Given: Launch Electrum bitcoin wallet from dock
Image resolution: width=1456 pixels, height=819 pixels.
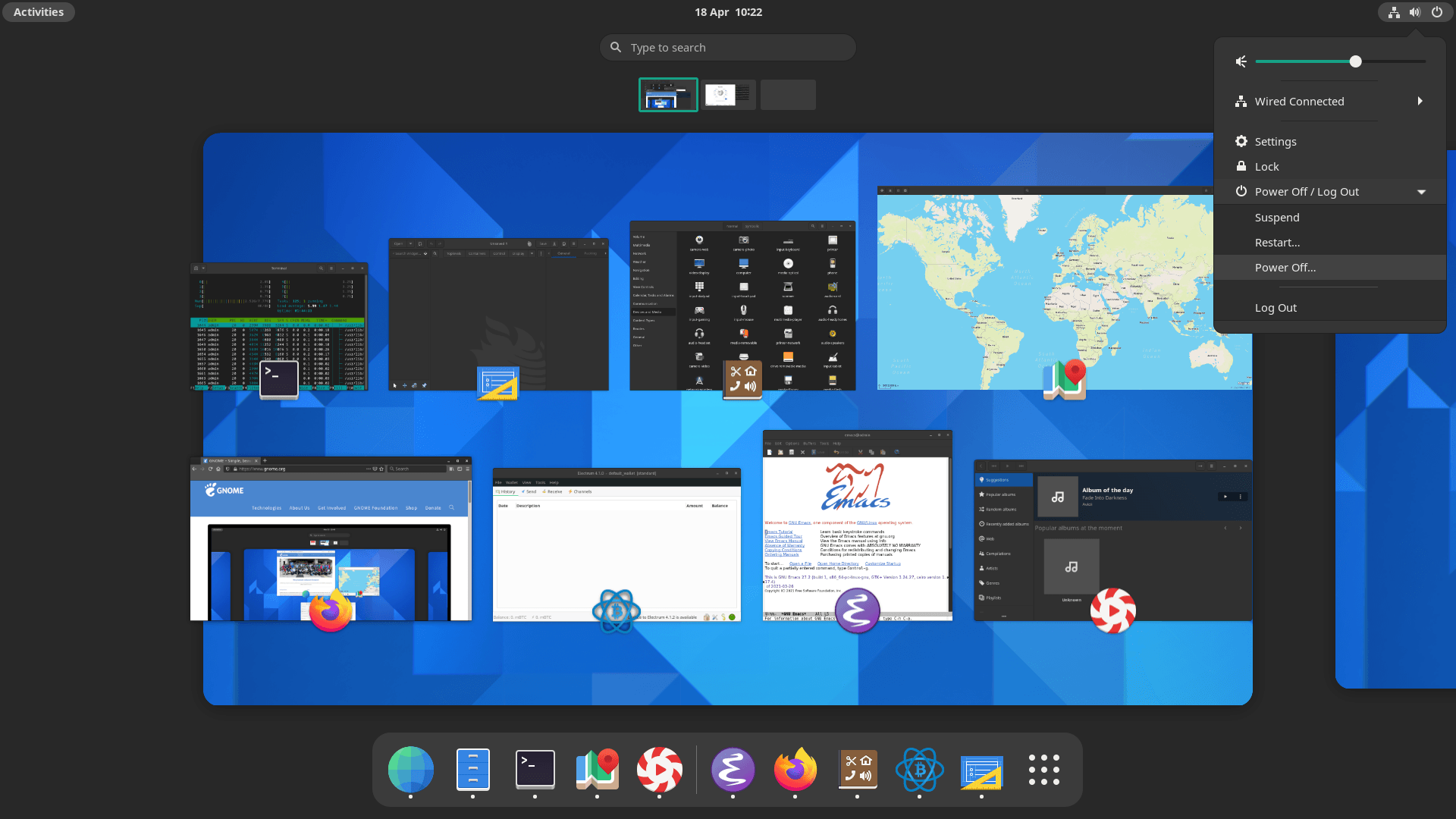Looking at the screenshot, I should [919, 770].
